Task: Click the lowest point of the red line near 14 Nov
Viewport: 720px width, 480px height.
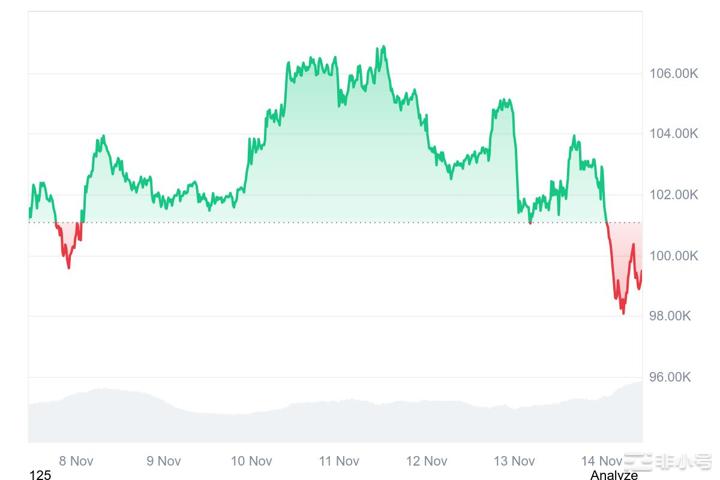Action: (x=623, y=312)
